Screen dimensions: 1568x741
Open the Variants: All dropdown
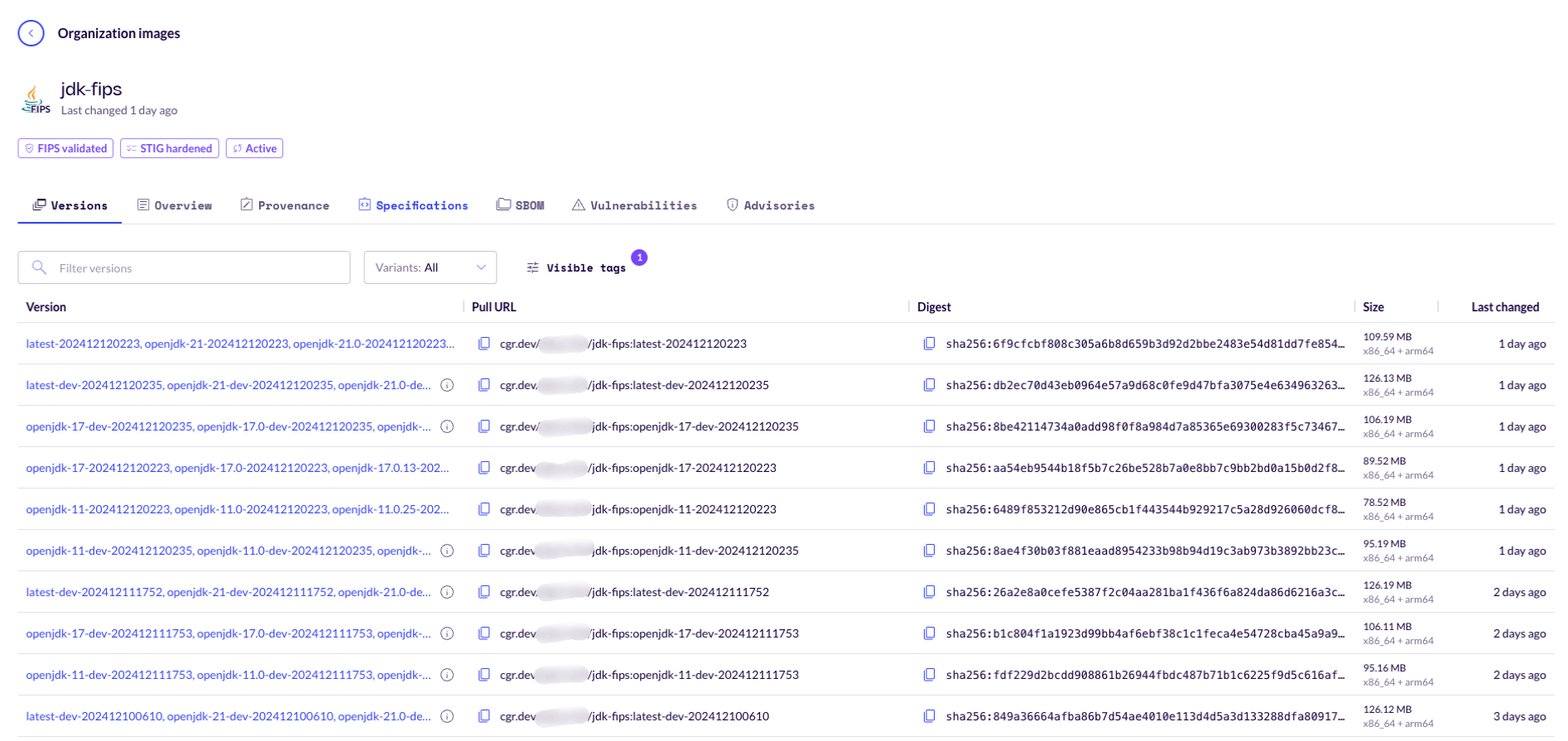(430, 267)
